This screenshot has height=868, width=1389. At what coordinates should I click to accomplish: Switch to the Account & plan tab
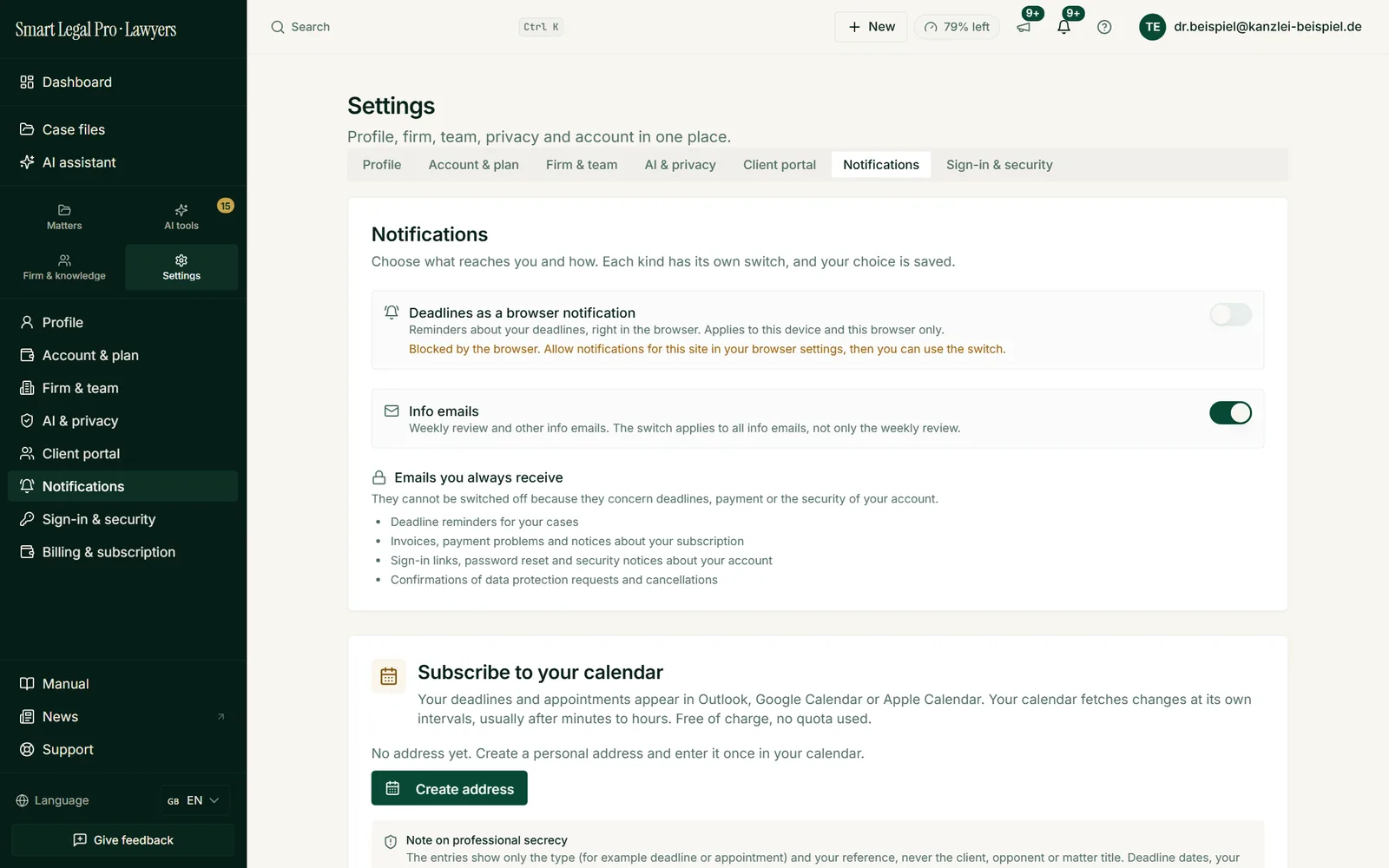473,165
